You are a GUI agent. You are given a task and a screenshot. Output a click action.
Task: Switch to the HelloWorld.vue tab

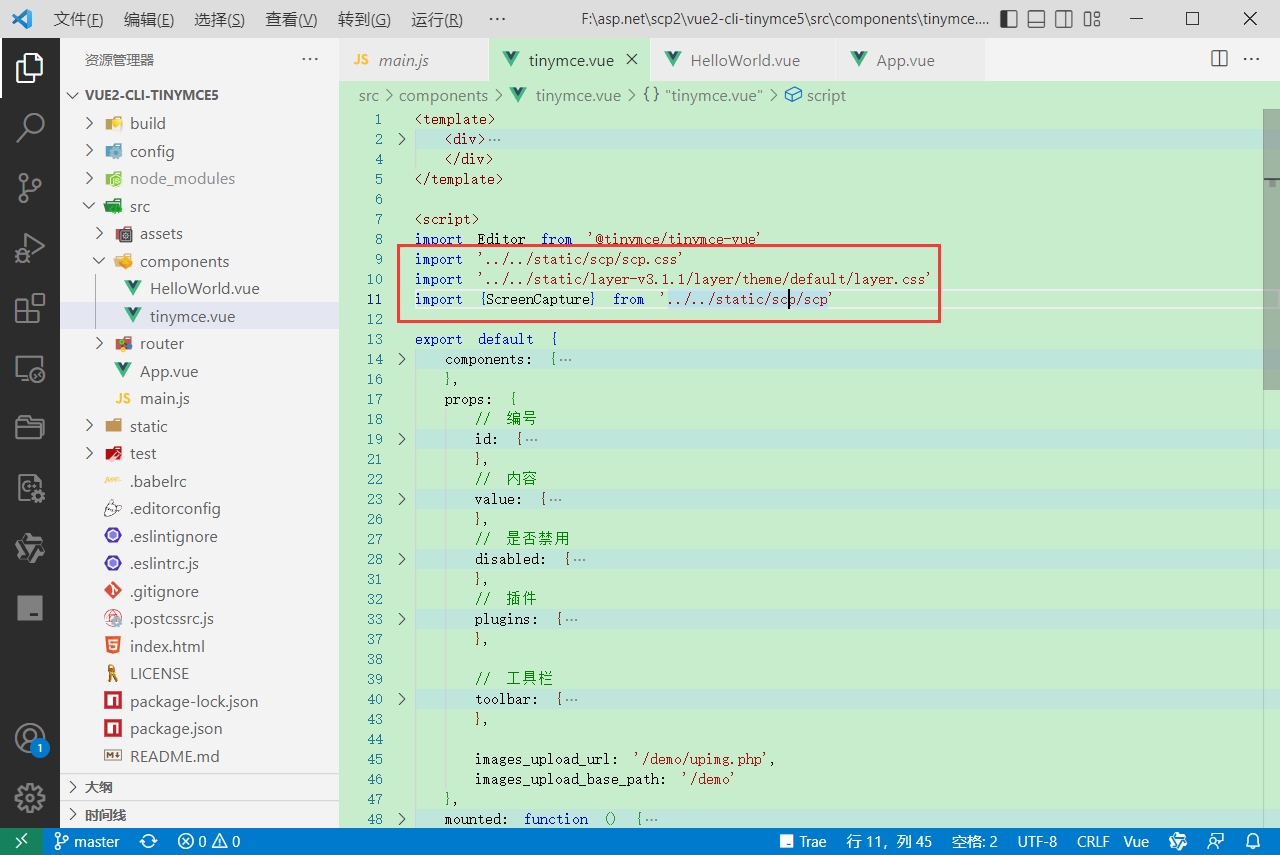(745, 60)
